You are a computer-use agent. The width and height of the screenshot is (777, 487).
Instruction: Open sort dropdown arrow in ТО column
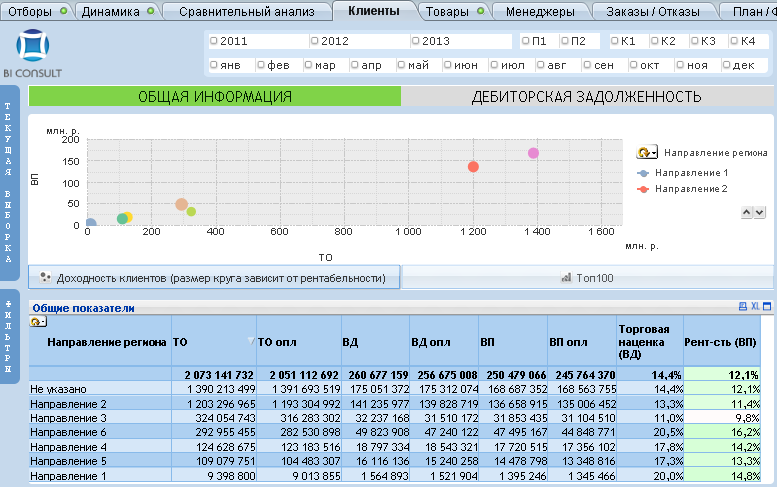click(x=251, y=340)
